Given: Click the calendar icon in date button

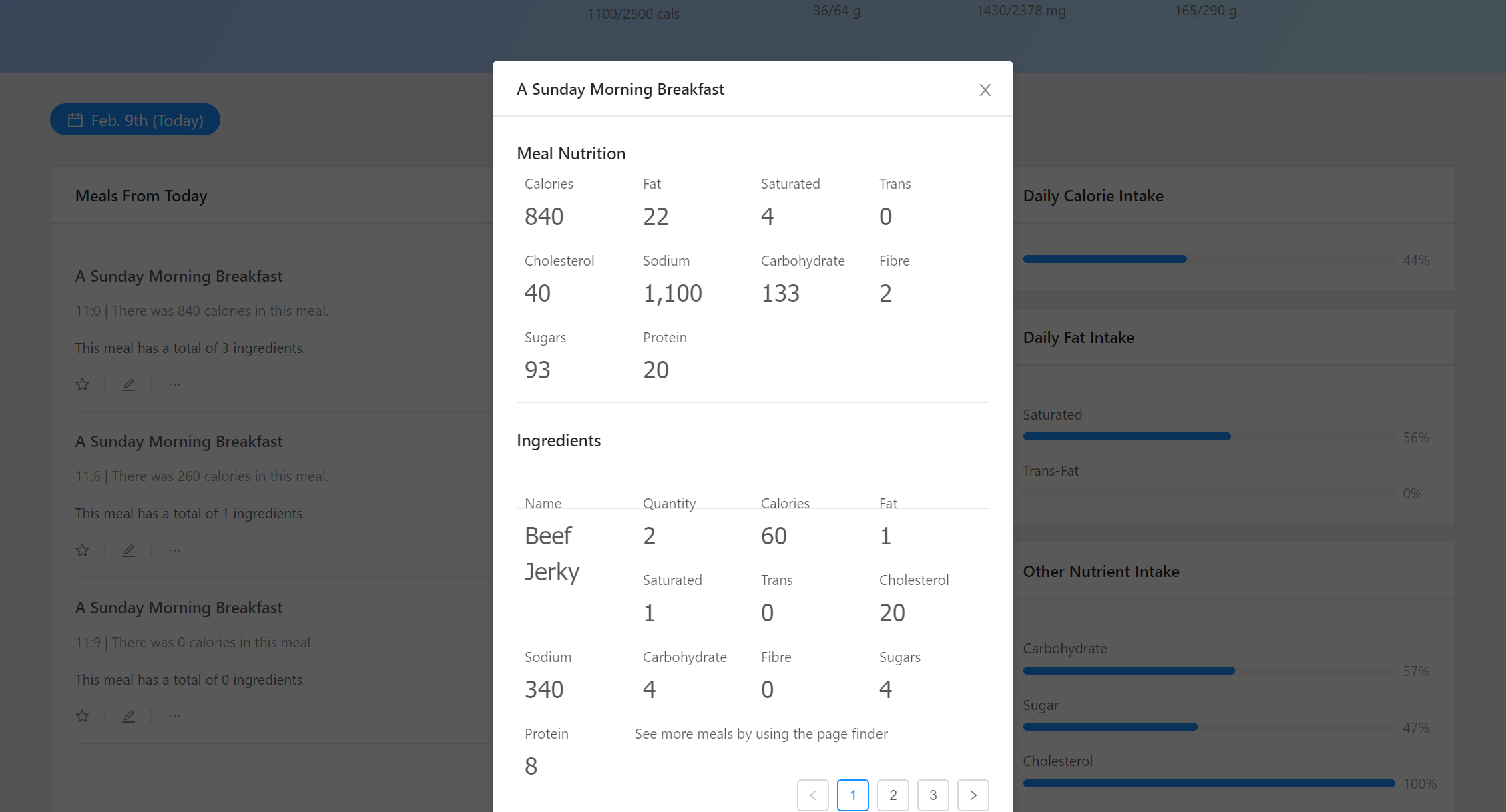Looking at the screenshot, I should tap(75, 120).
